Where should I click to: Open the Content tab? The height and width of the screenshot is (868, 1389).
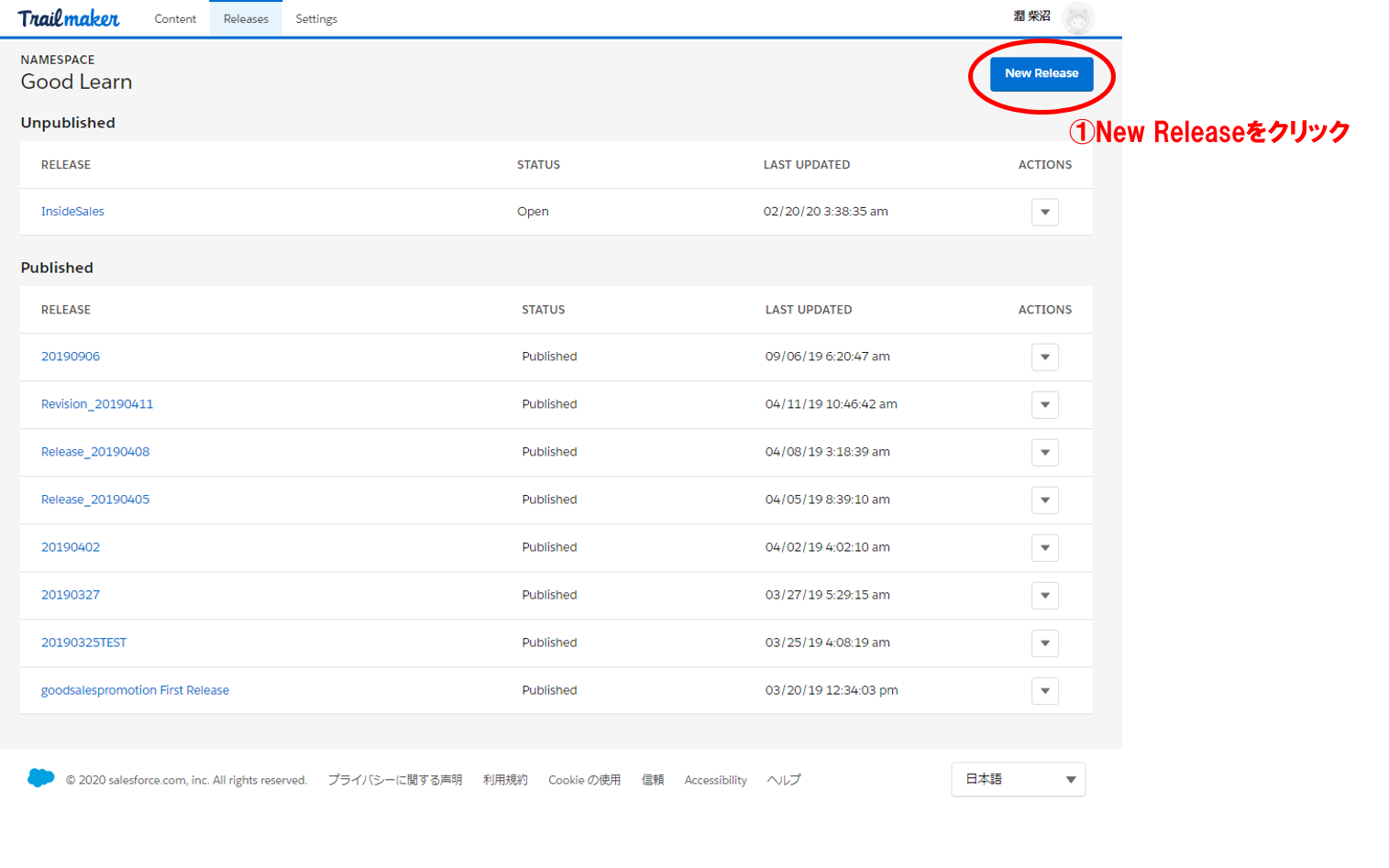(175, 19)
